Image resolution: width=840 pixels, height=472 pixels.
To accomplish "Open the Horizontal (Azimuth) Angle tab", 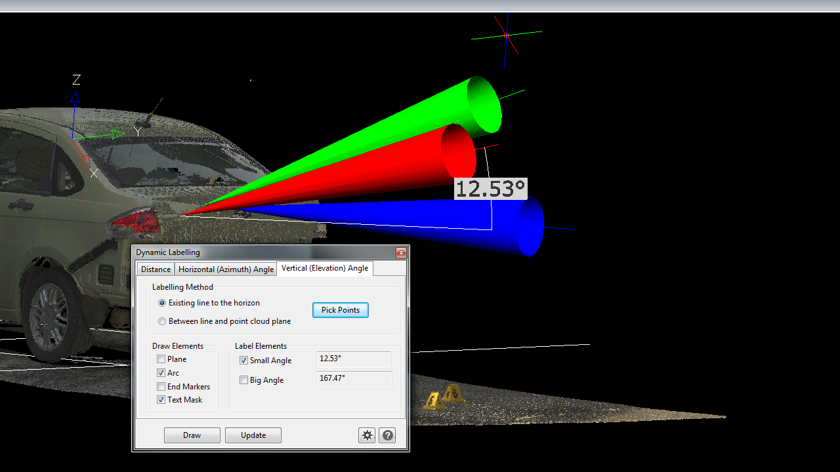I will [226, 269].
